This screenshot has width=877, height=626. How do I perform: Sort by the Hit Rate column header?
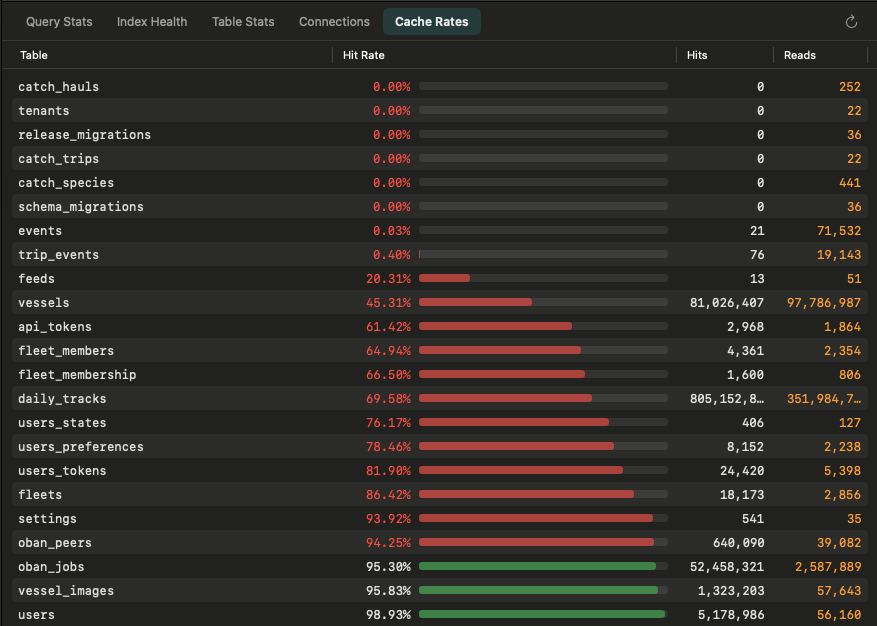(364, 55)
